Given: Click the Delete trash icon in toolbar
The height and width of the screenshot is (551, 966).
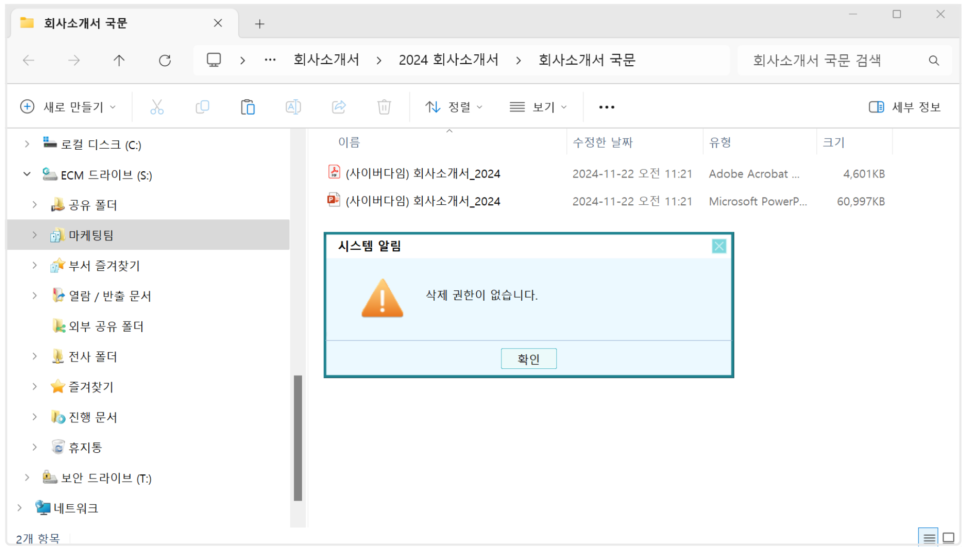Looking at the screenshot, I should point(384,107).
